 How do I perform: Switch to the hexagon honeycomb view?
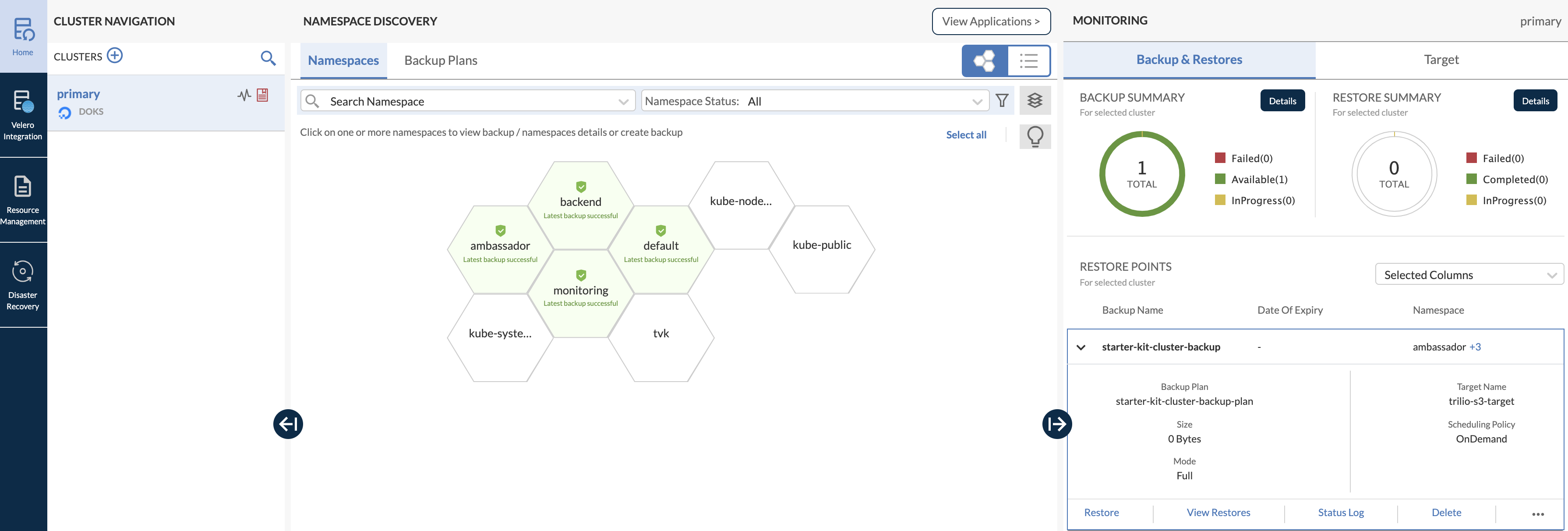coord(985,61)
